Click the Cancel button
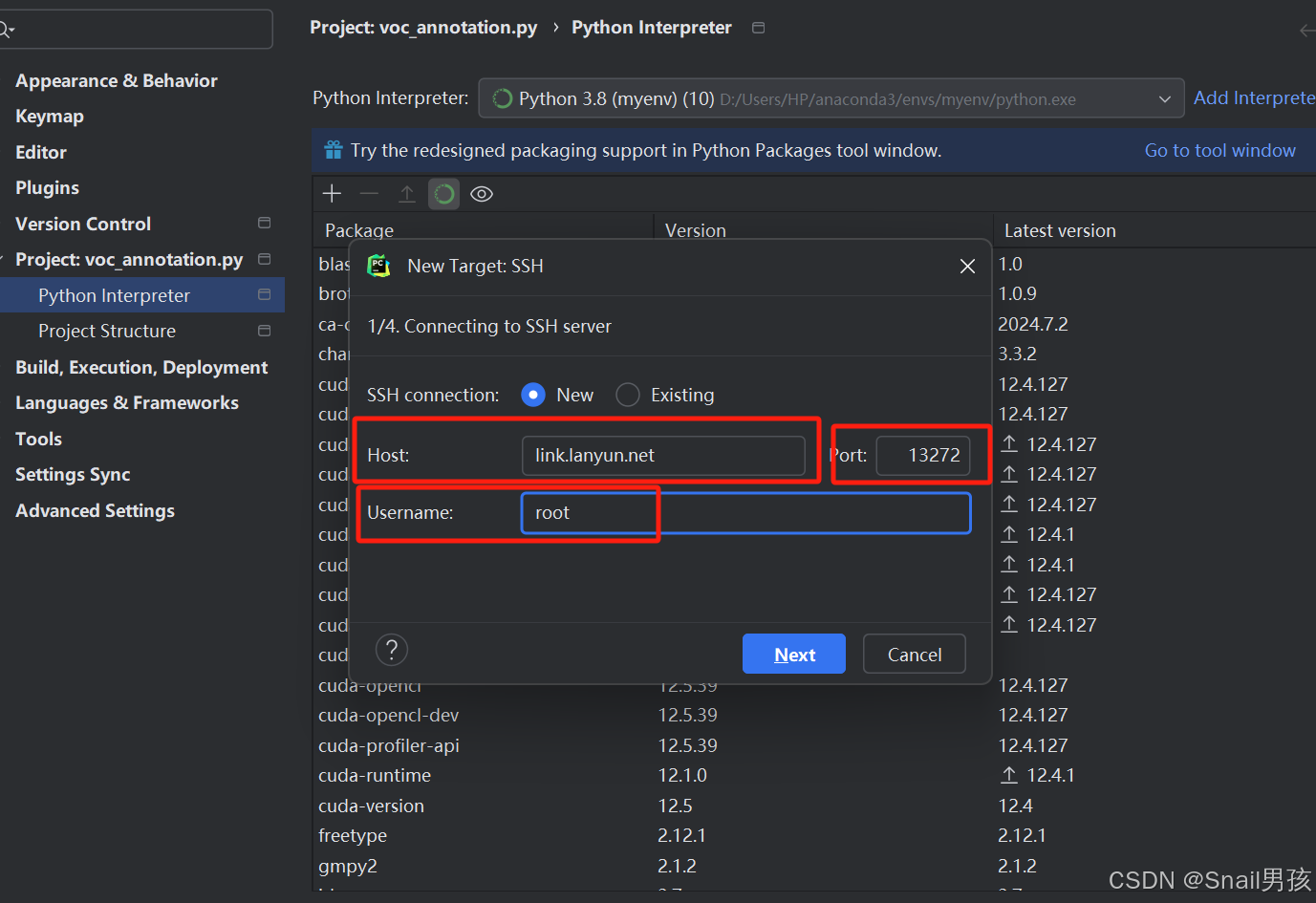This screenshot has width=1316, height=903. point(915,654)
